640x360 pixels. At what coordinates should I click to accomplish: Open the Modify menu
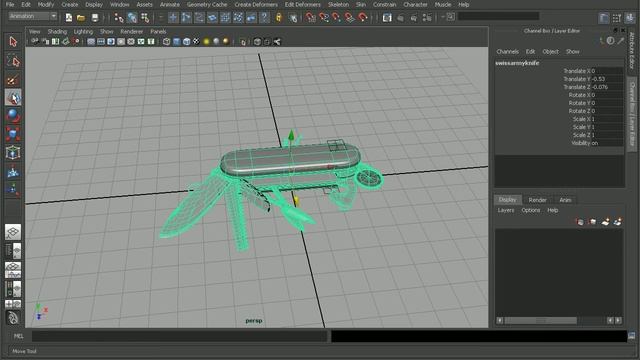coord(46,4)
